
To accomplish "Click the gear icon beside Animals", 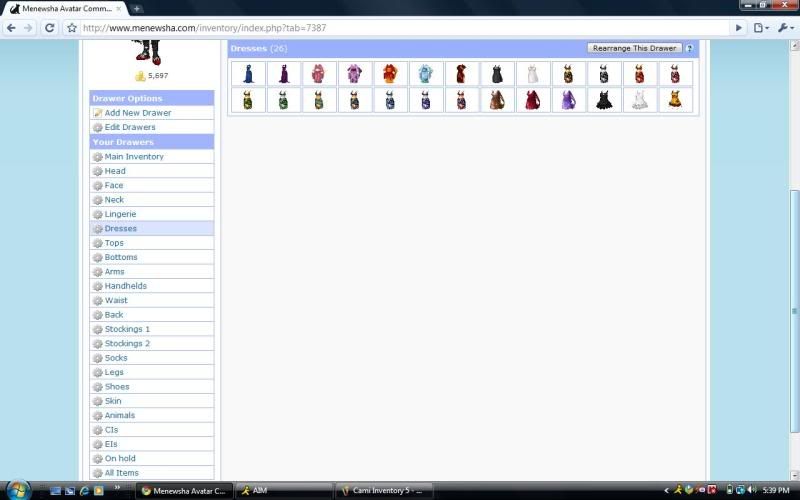I will [x=97, y=416].
